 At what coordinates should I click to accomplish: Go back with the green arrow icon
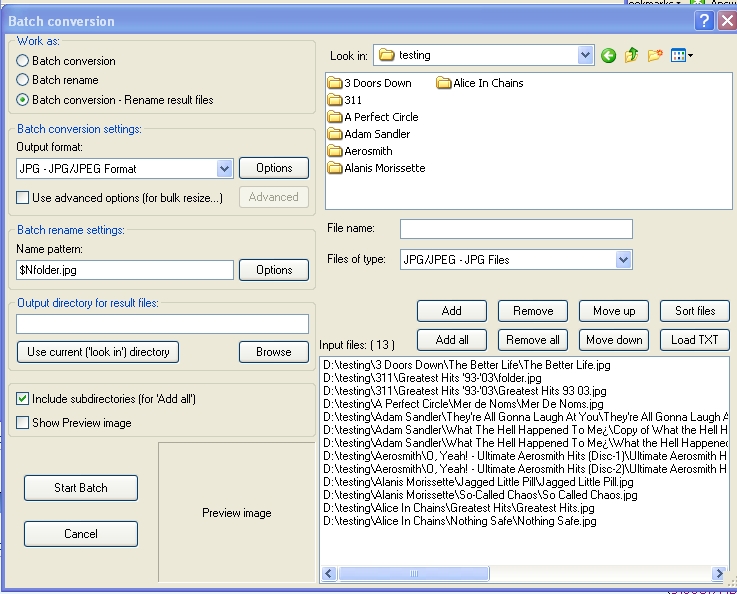tap(608, 56)
